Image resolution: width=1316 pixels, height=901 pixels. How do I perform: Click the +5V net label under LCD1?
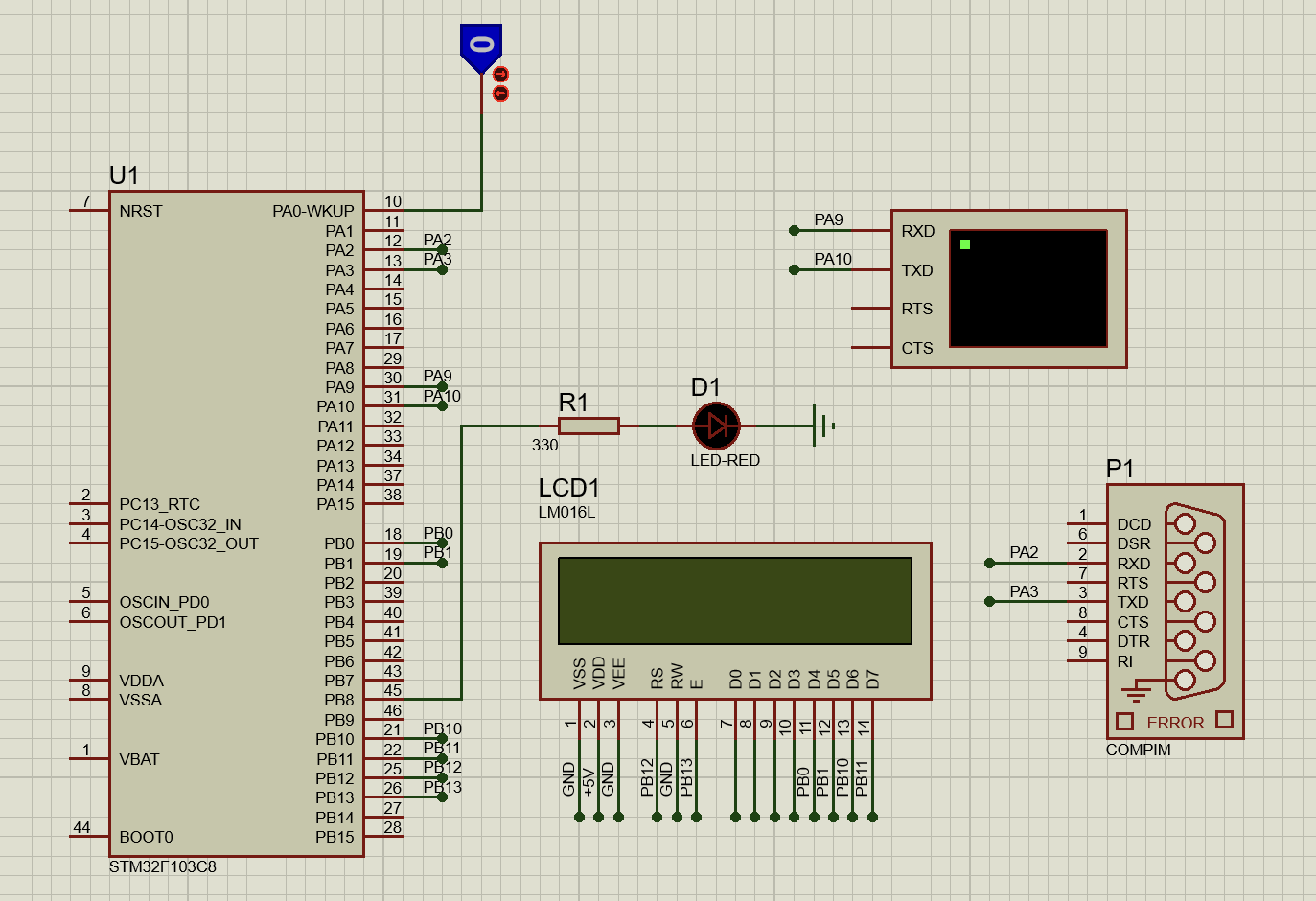pyautogui.click(x=589, y=781)
